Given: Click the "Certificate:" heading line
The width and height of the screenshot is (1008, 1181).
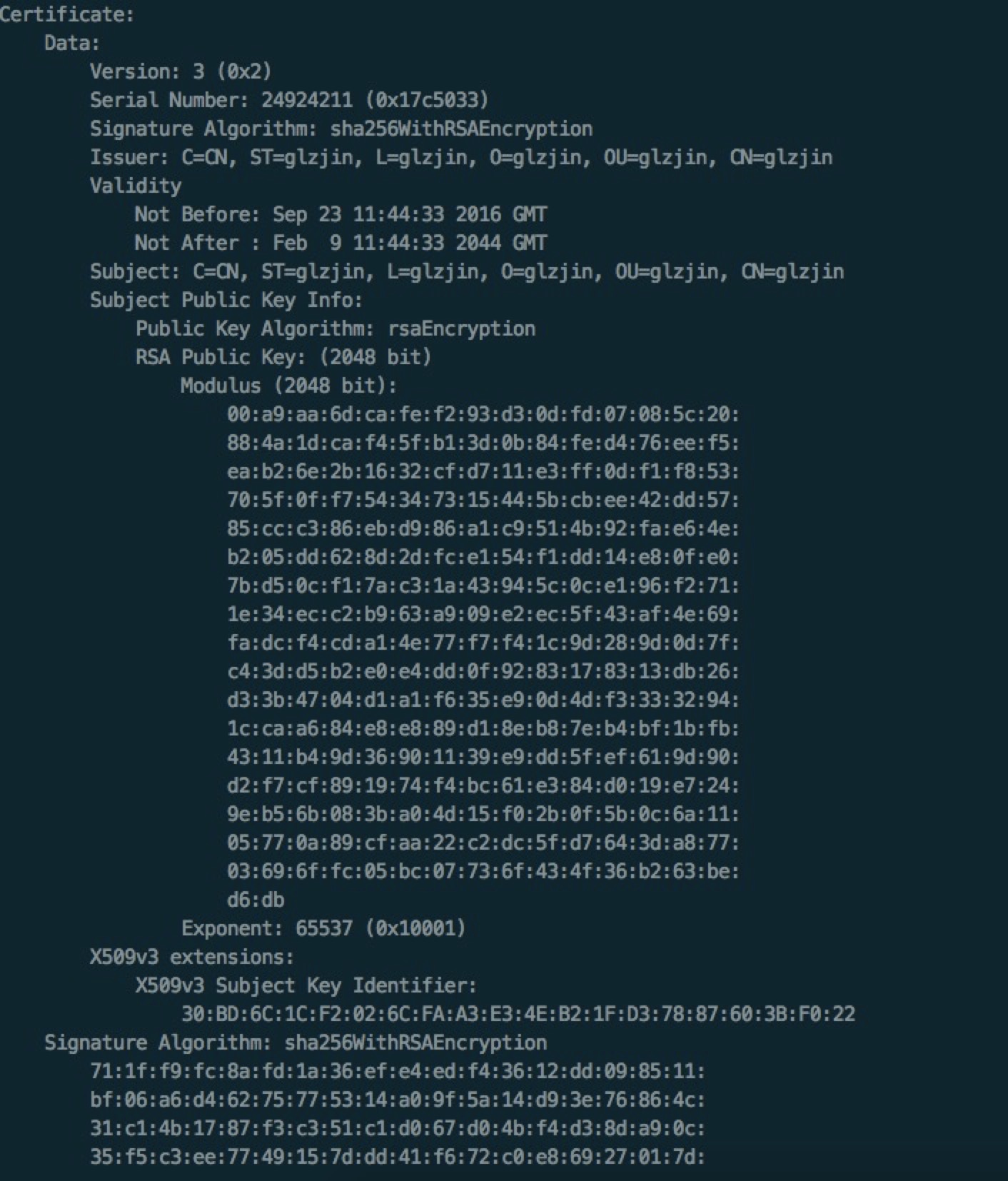Looking at the screenshot, I should (x=67, y=14).
